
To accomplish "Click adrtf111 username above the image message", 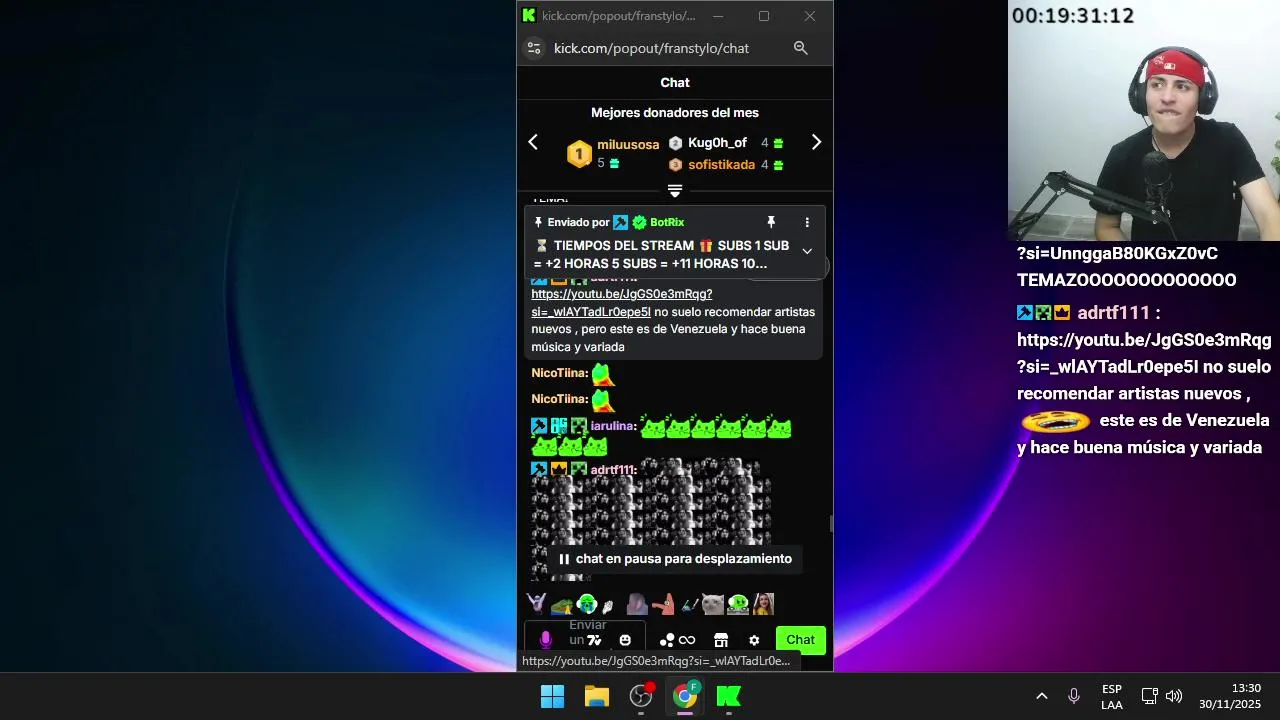I will click(613, 470).
